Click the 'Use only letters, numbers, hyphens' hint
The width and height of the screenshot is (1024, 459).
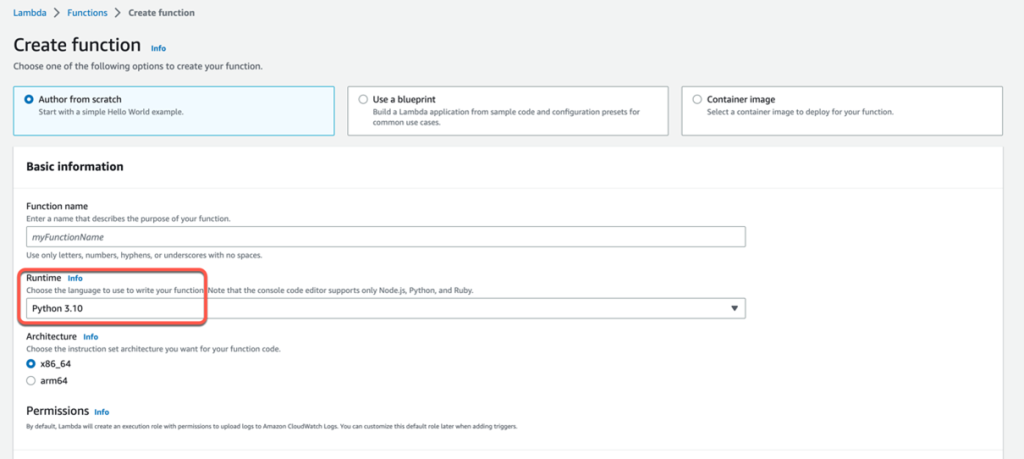pos(144,255)
